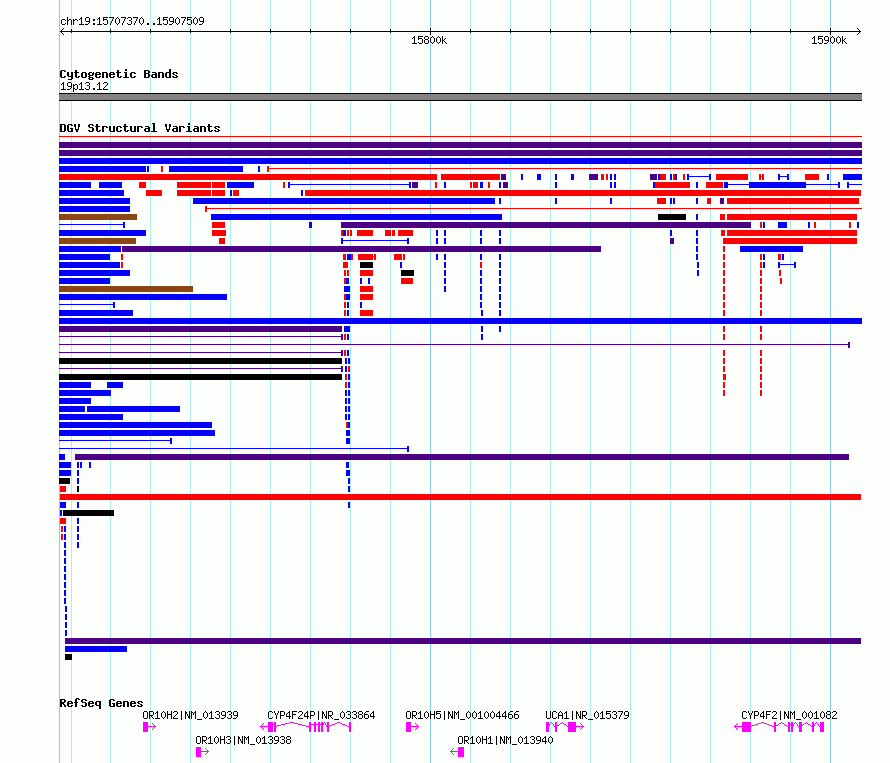Click the long red variant spanning the region
890x763 pixels.
coord(460,497)
